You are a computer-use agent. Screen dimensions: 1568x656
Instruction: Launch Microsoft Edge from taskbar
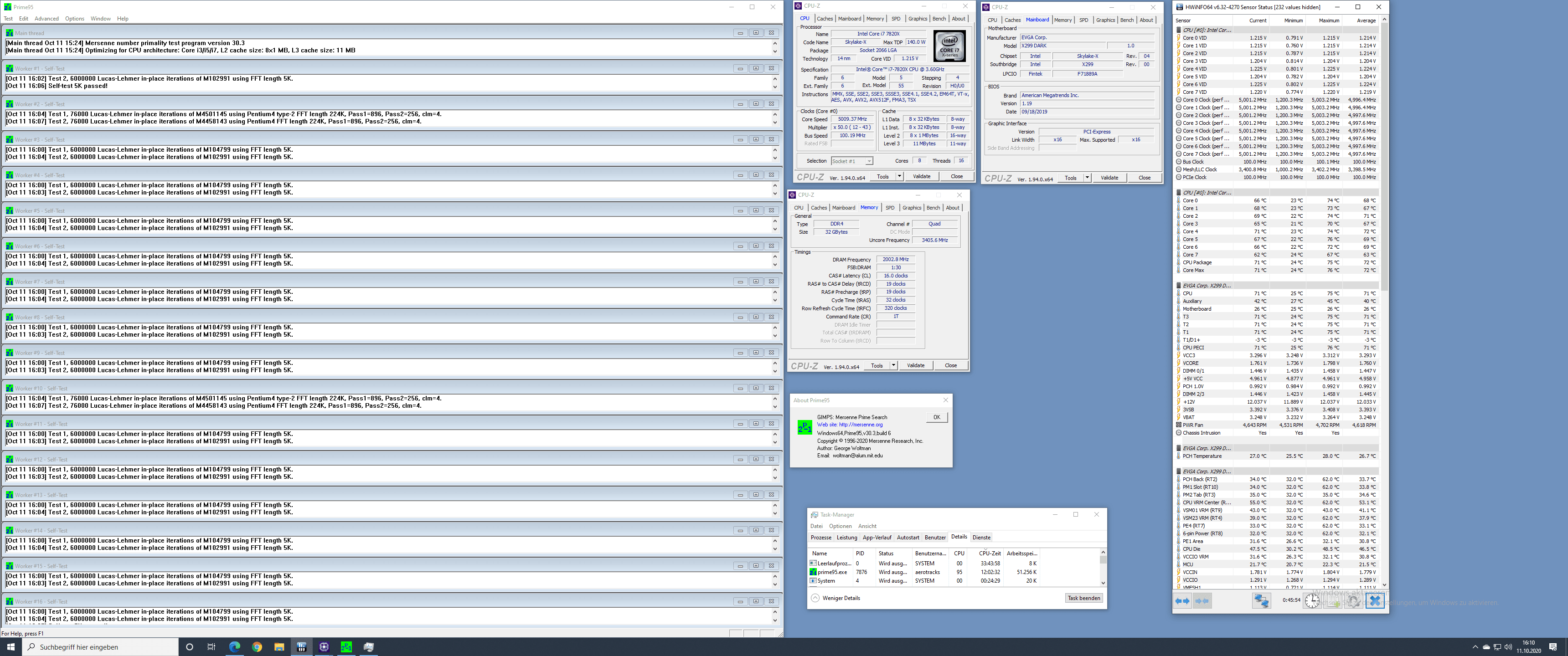point(234,647)
